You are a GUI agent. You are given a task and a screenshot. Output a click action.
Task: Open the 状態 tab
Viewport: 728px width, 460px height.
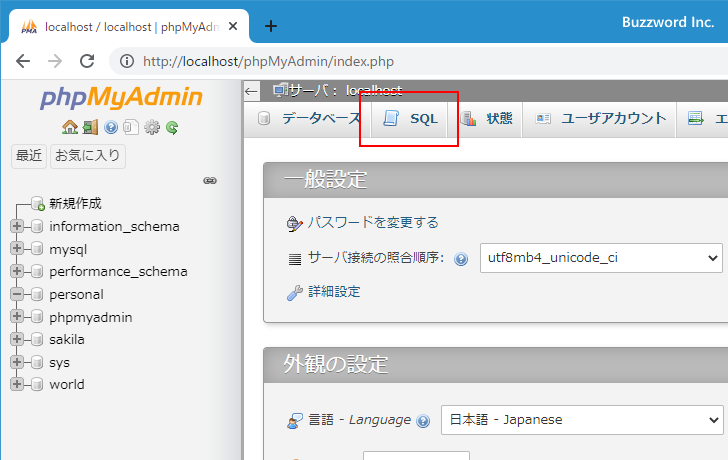[486, 119]
